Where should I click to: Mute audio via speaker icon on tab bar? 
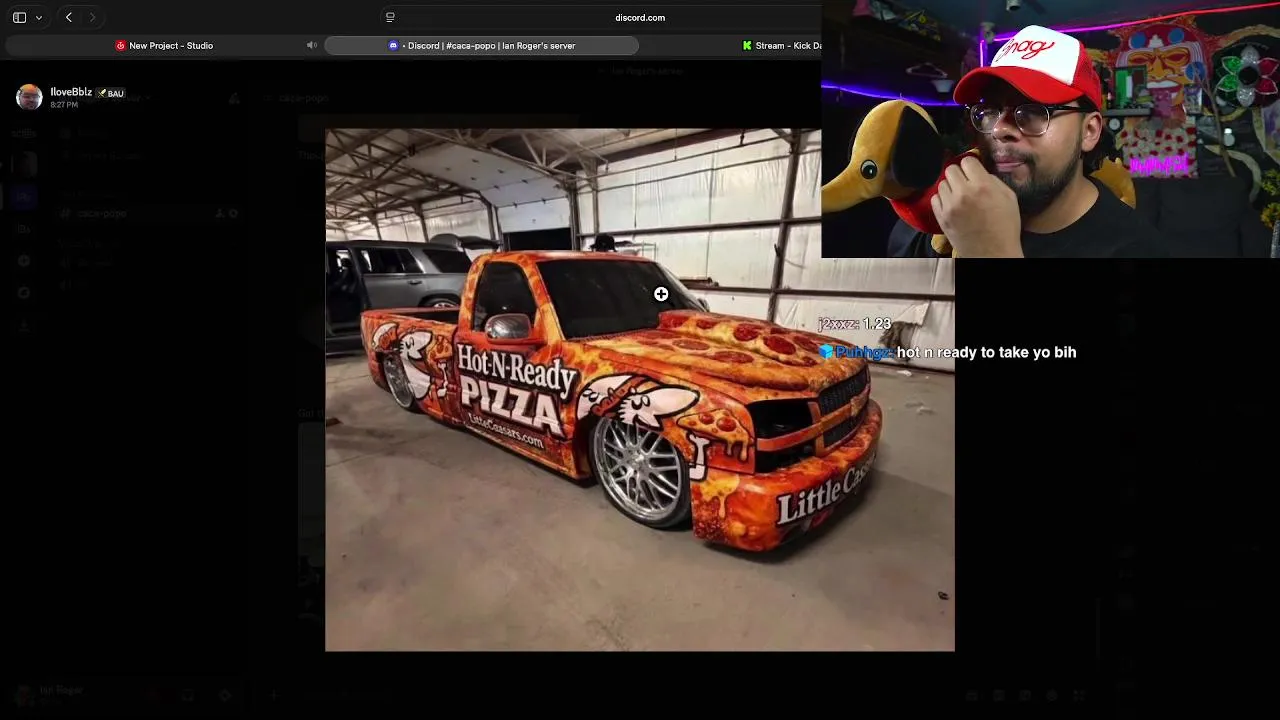[x=312, y=45]
